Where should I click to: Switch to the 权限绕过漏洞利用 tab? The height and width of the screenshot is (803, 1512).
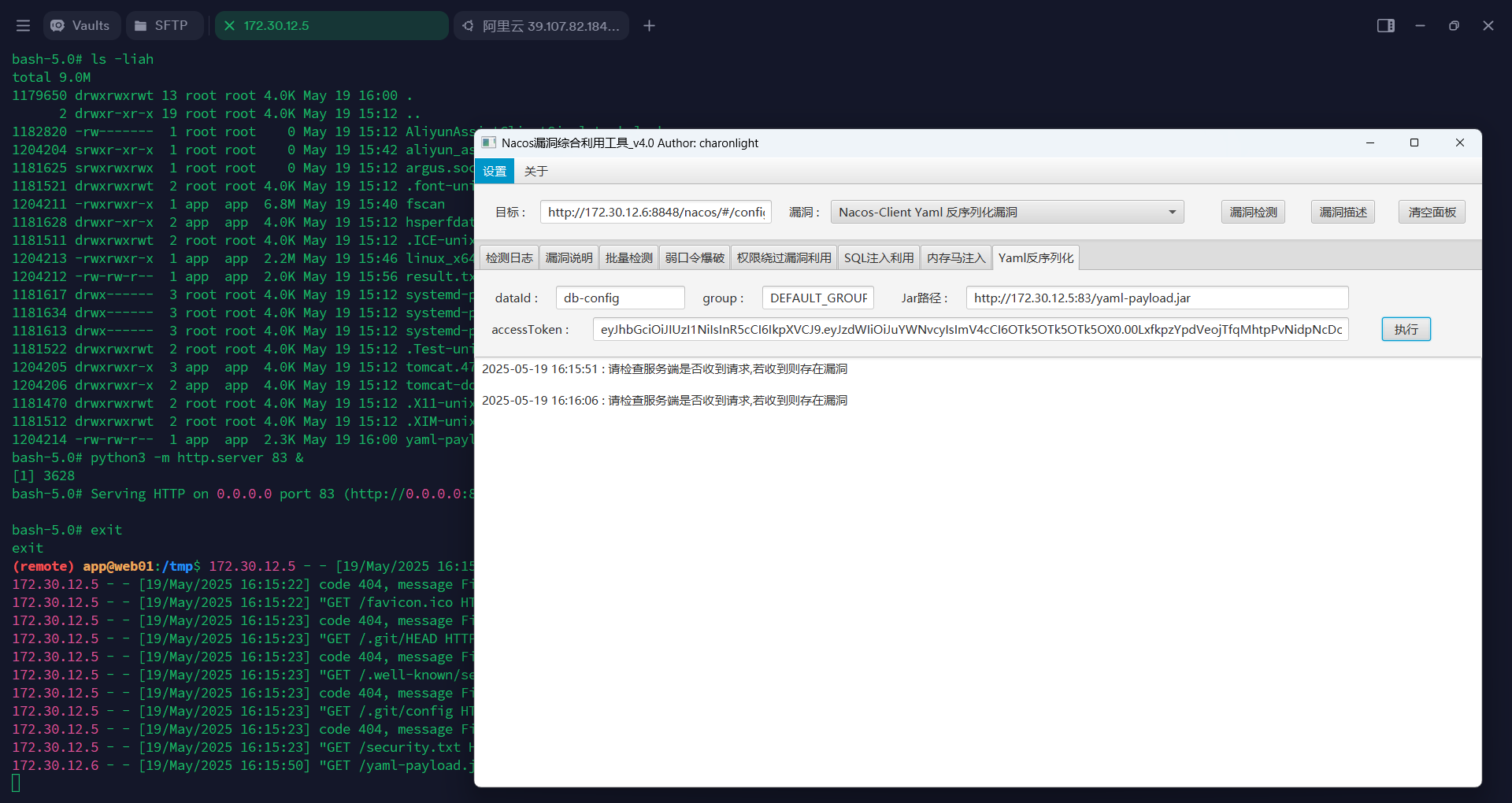(784, 257)
